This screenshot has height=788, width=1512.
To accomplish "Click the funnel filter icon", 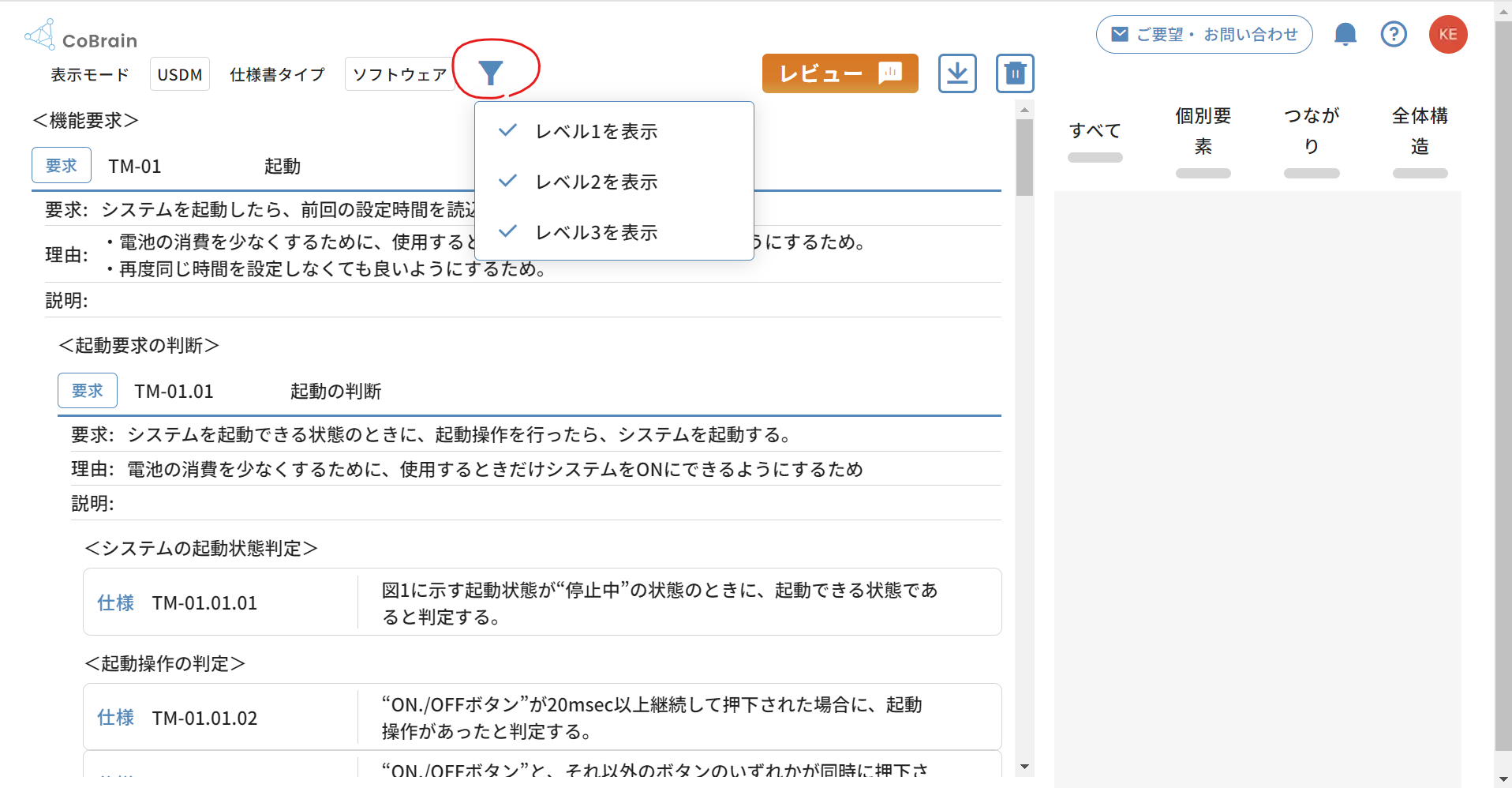I will click(491, 73).
